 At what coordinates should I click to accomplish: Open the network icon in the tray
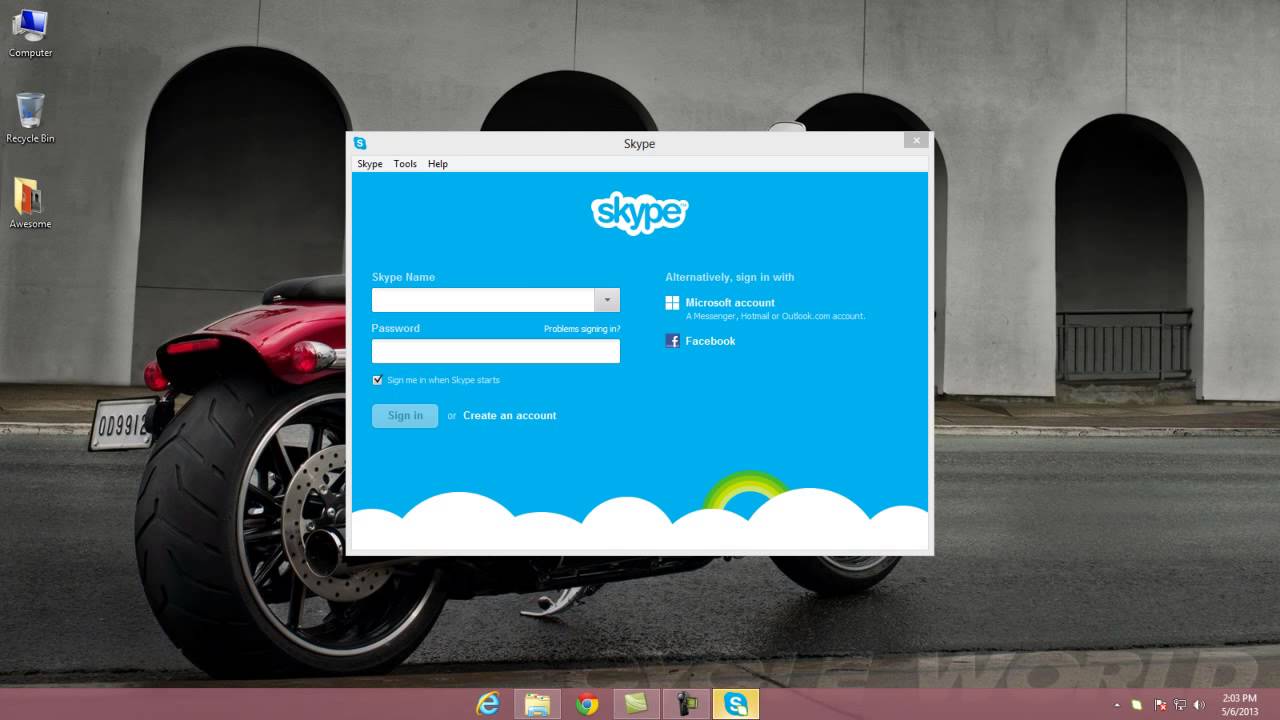pyautogui.click(x=1180, y=705)
